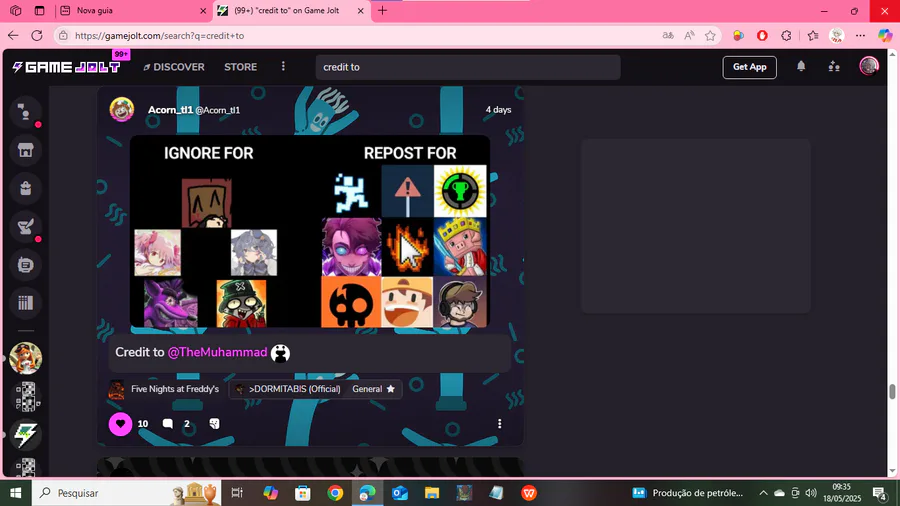Open the Windows notification center
Viewport: 900px width, 506px height.
879,493
